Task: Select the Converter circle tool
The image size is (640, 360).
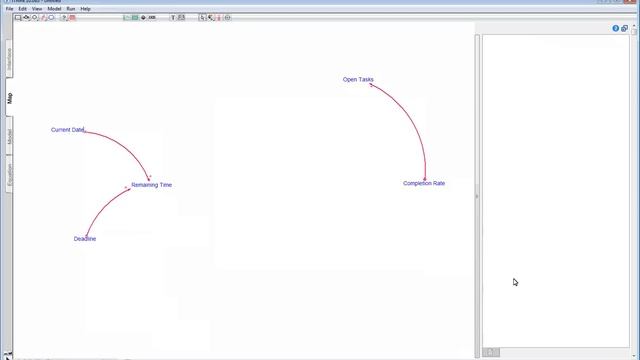Action: [35, 18]
